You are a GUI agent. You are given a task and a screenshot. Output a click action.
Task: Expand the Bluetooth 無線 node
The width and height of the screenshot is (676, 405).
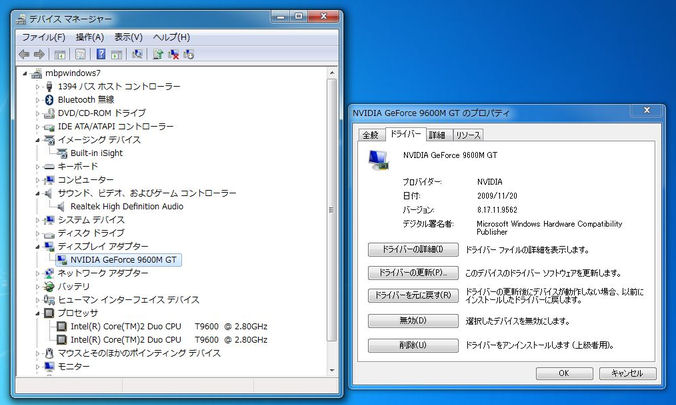click(x=38, y=100)
